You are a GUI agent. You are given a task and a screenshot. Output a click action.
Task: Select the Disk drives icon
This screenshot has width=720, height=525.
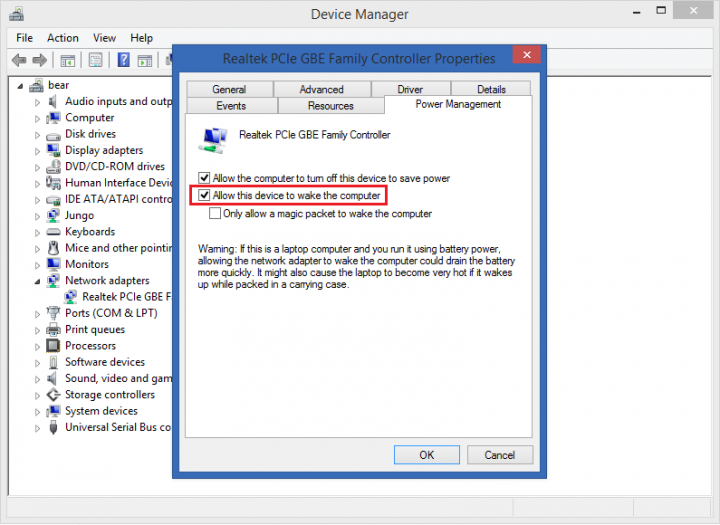(53, 135)
